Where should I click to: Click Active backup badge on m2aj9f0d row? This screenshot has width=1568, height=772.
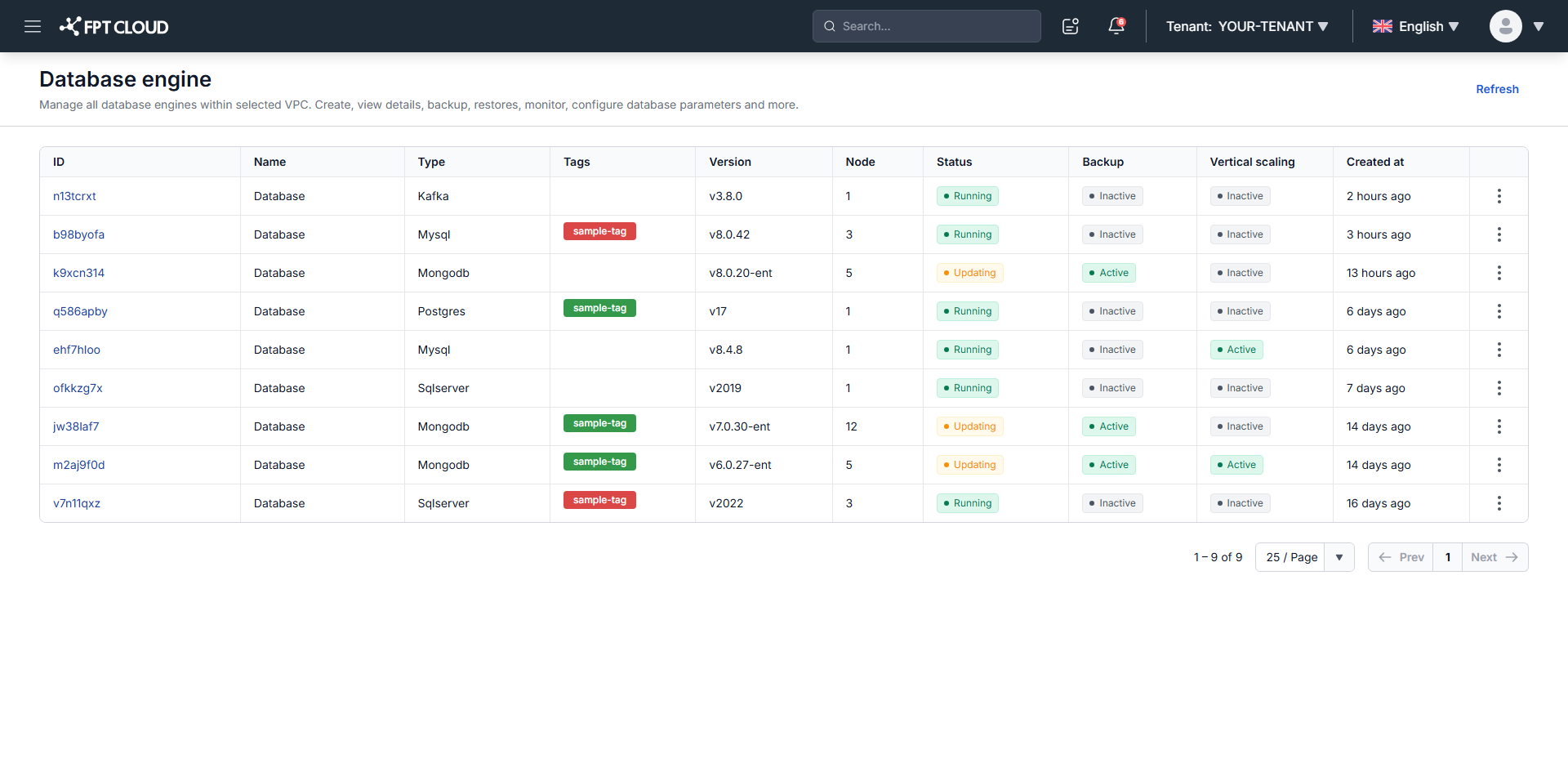[1108, 465]
